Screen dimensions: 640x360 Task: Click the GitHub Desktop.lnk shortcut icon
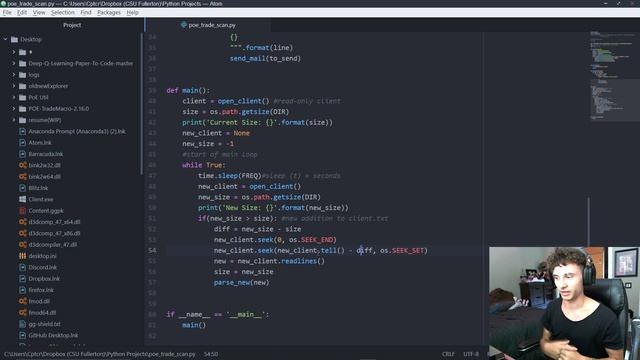[x=22, y=335]
